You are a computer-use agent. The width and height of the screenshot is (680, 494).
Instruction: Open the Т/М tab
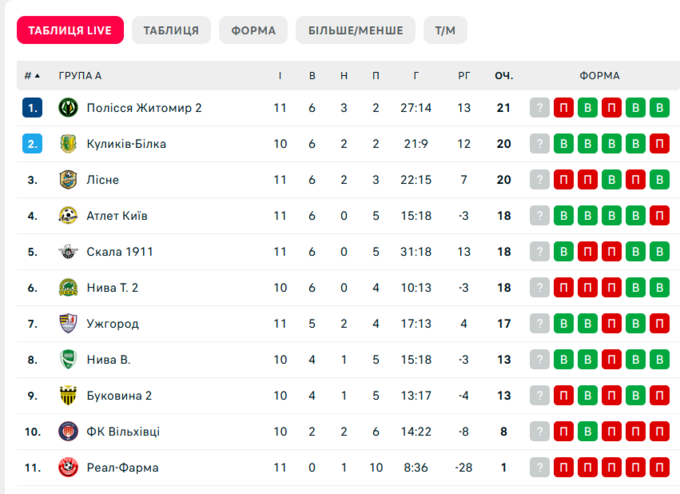pos(445,30)
